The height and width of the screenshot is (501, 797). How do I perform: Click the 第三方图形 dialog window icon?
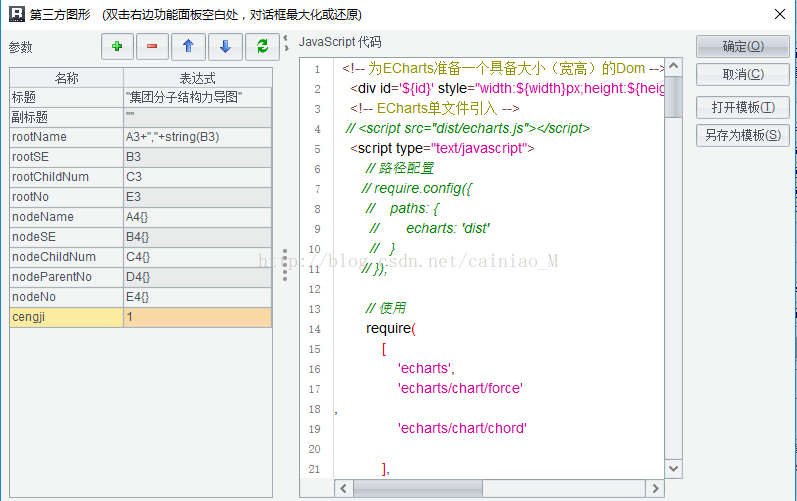click(17, 14)
